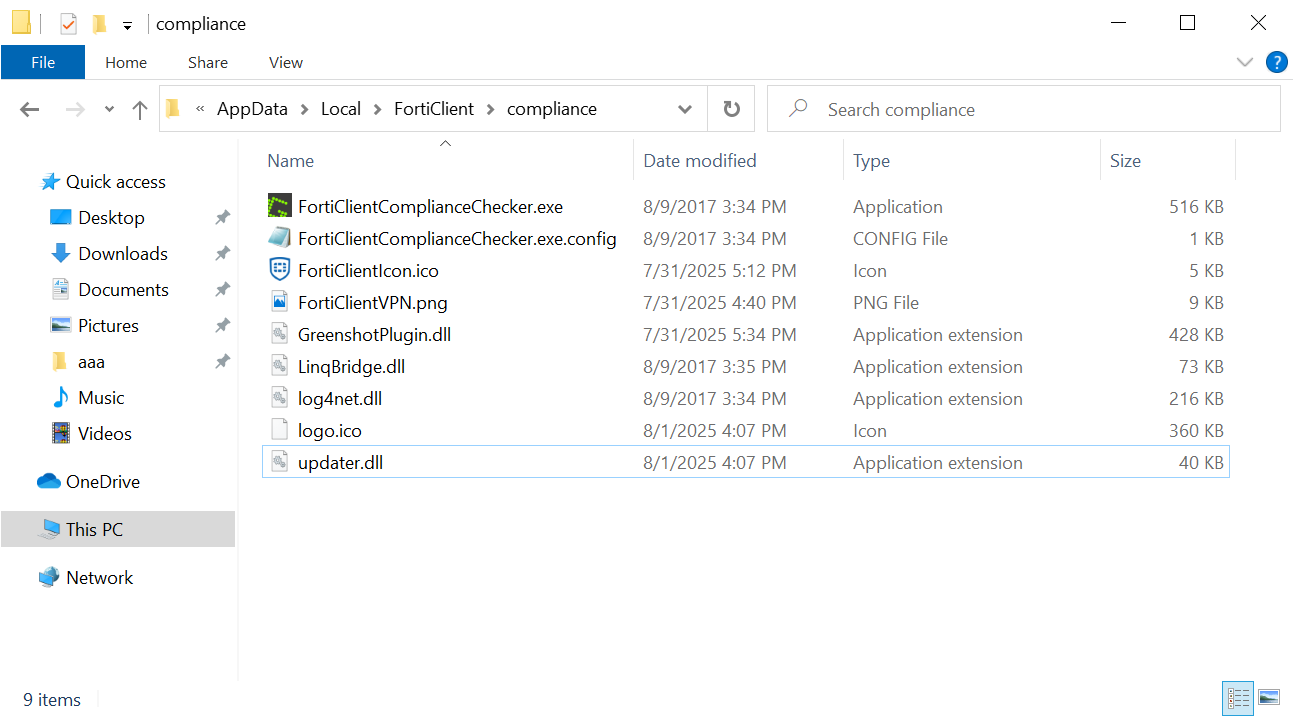Switch to details view layout
The width and height of the screenshot is (1294, 717).
(x=1238, y=697)
